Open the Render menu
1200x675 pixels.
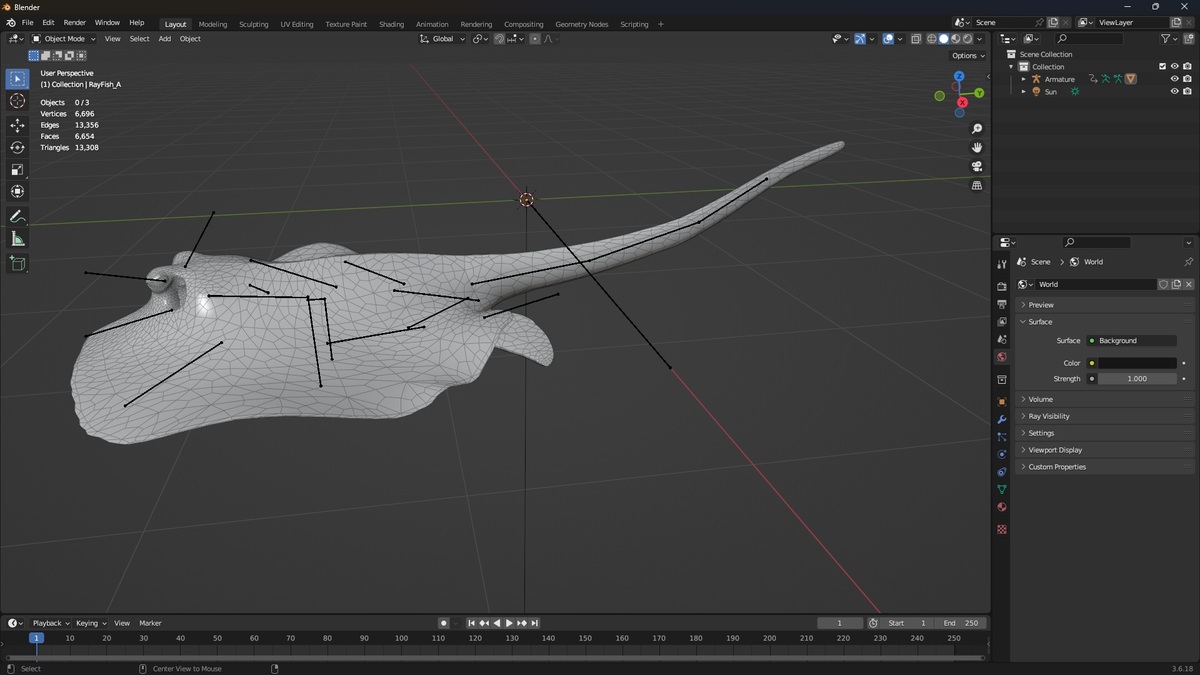pos(75,22)
